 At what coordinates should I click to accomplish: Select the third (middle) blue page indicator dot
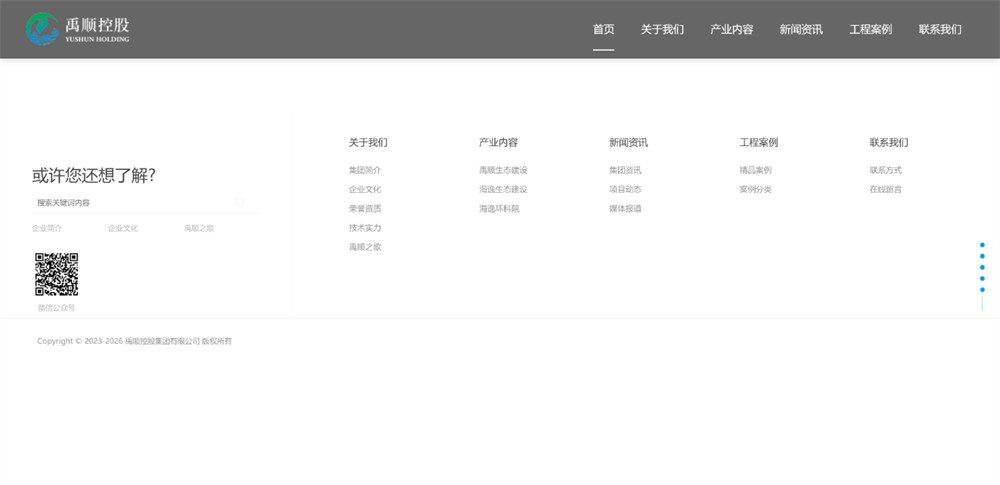pyautogui.click(x=982, y=267)
